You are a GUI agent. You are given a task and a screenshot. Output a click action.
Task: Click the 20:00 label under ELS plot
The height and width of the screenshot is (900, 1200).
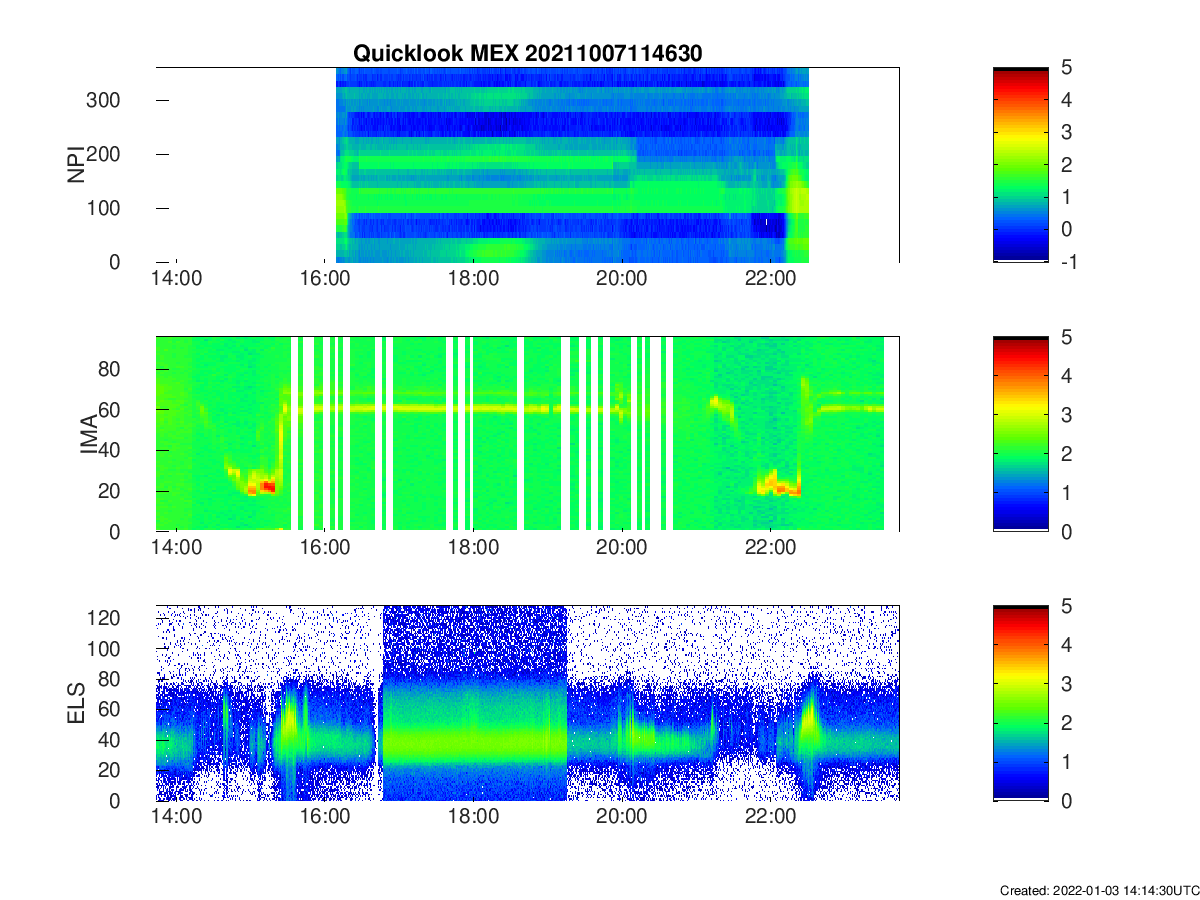click(x=622, y=818)
